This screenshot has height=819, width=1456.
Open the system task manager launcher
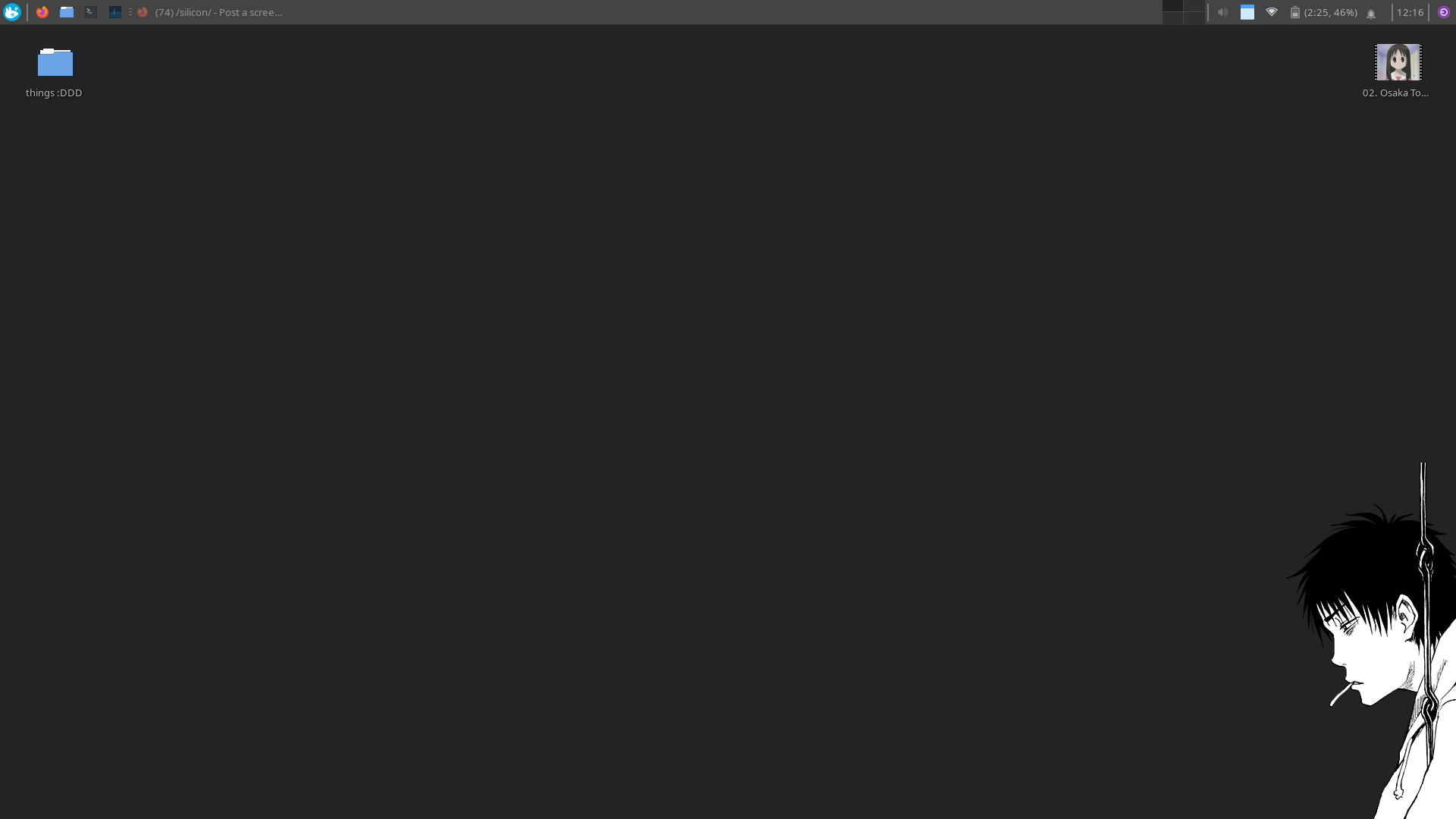(x=115, y=12)
